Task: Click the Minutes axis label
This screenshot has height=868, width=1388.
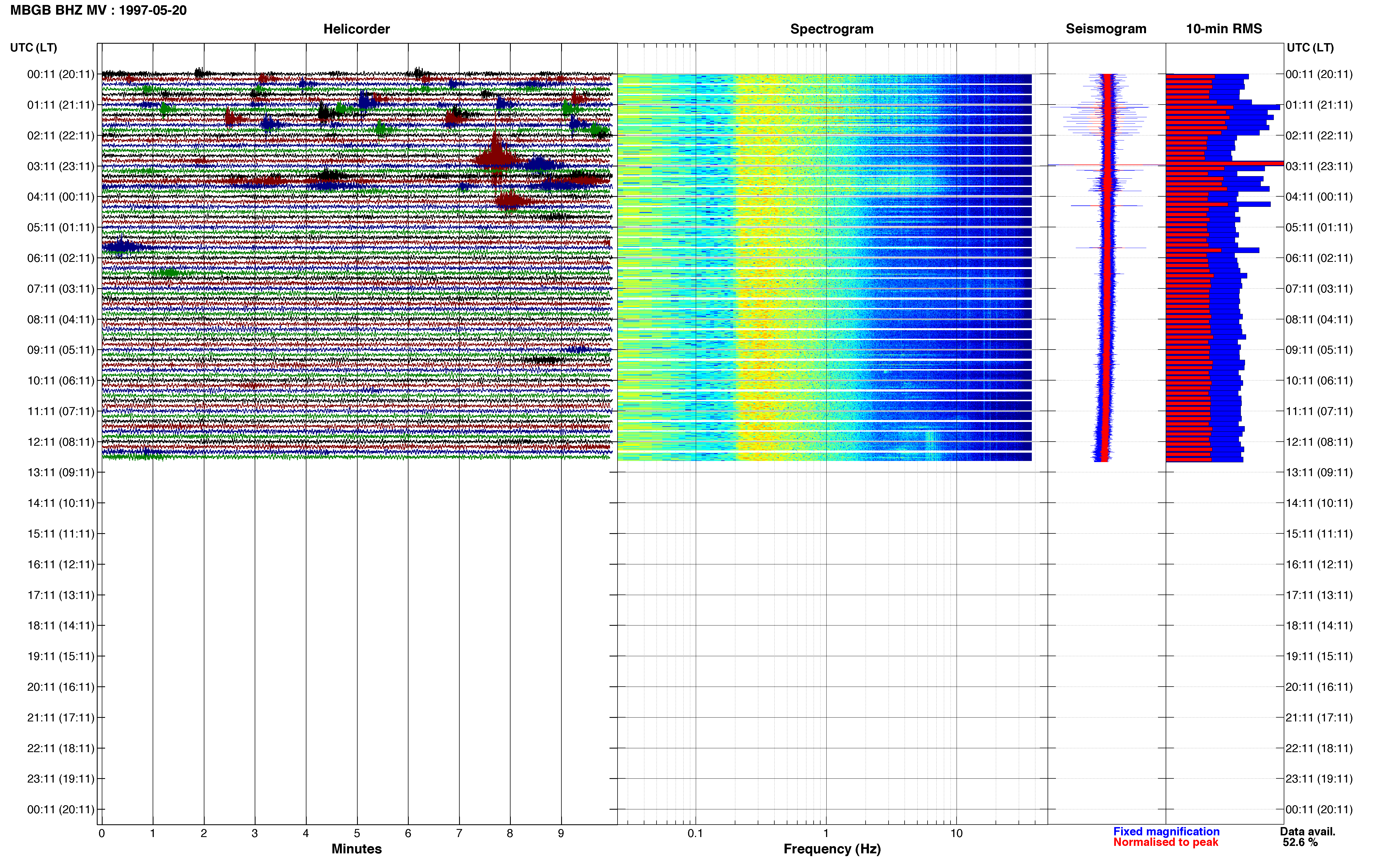Action: pyautogui.click(x=356, y=848)
